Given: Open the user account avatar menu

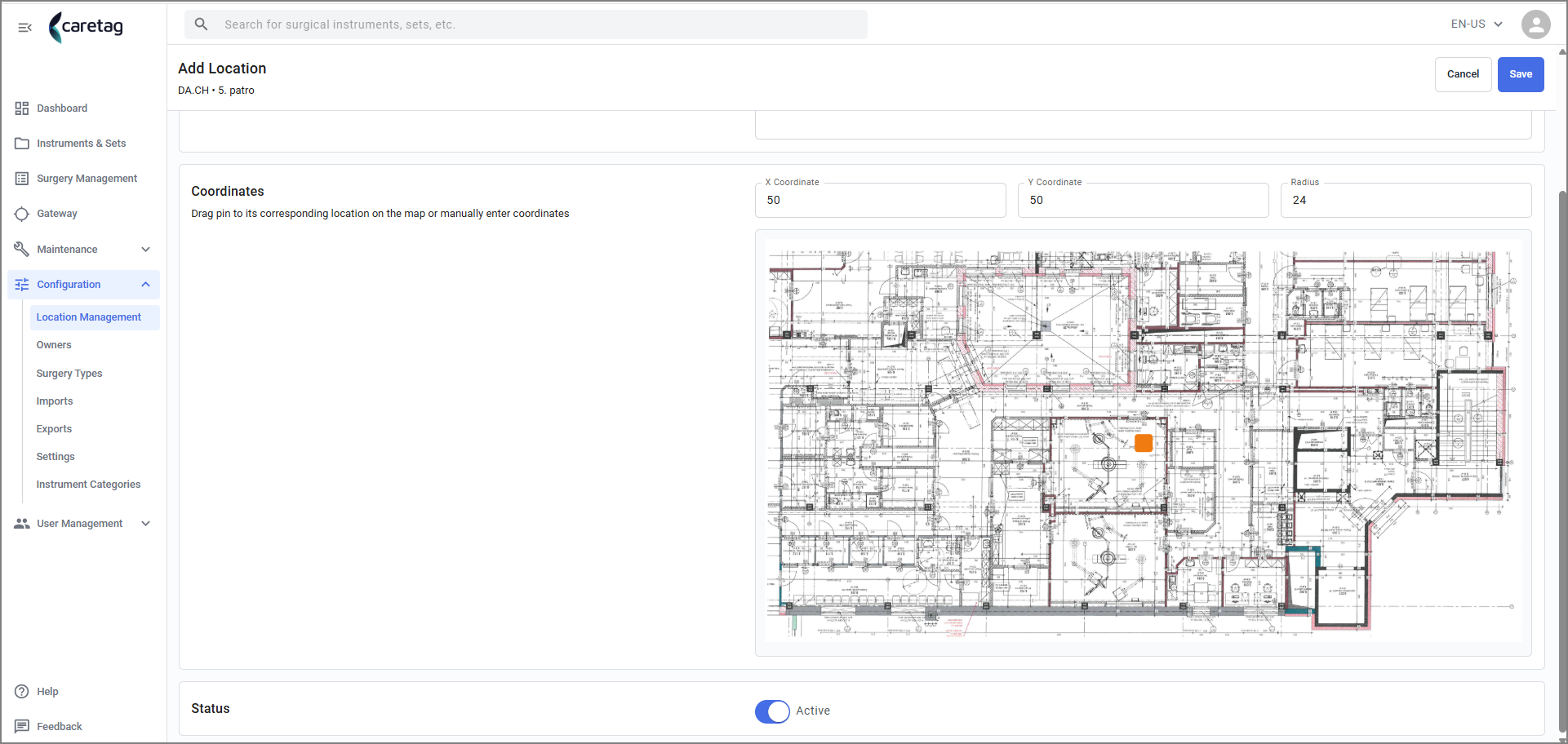Looking at the screenshot, I should click(x=1535, y=24).
